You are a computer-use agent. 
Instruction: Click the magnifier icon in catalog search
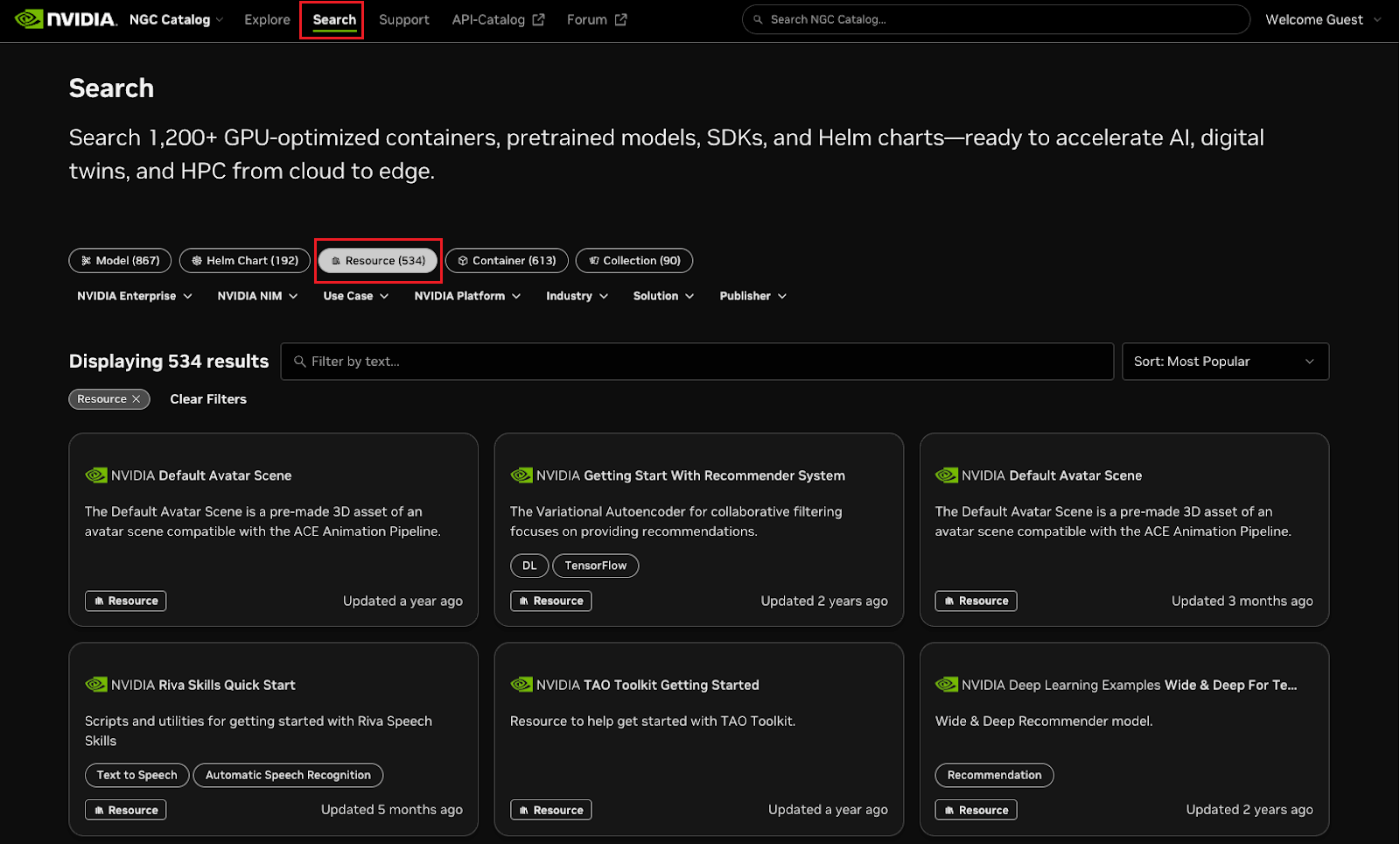(759, 19)
